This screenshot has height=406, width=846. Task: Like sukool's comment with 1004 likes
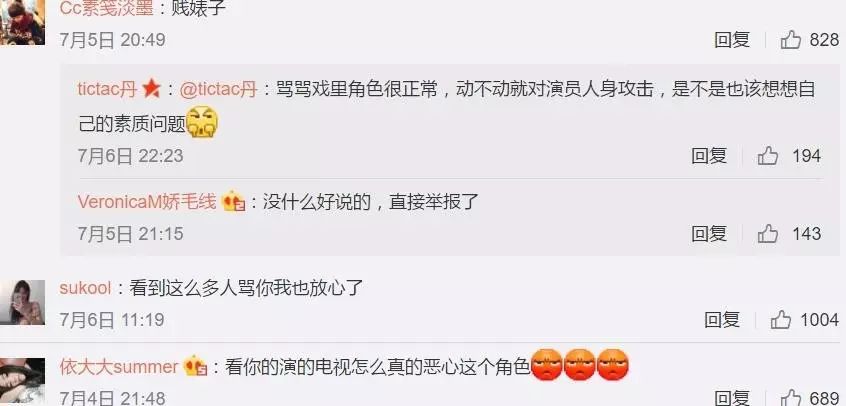click(x=781, y=320)
